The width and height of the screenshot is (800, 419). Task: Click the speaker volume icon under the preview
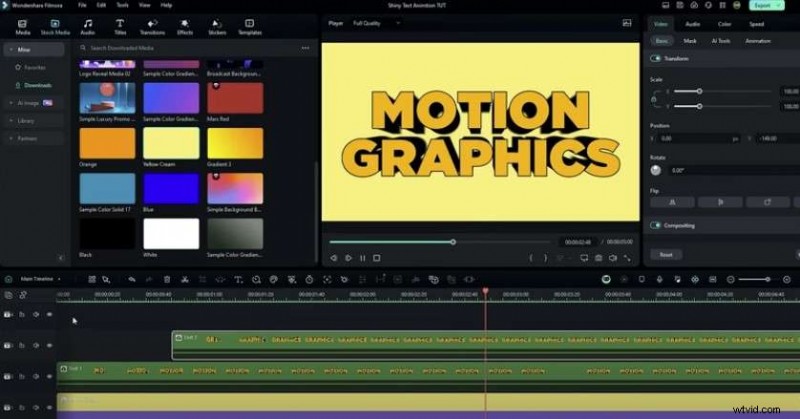click(x=613, y=258)
